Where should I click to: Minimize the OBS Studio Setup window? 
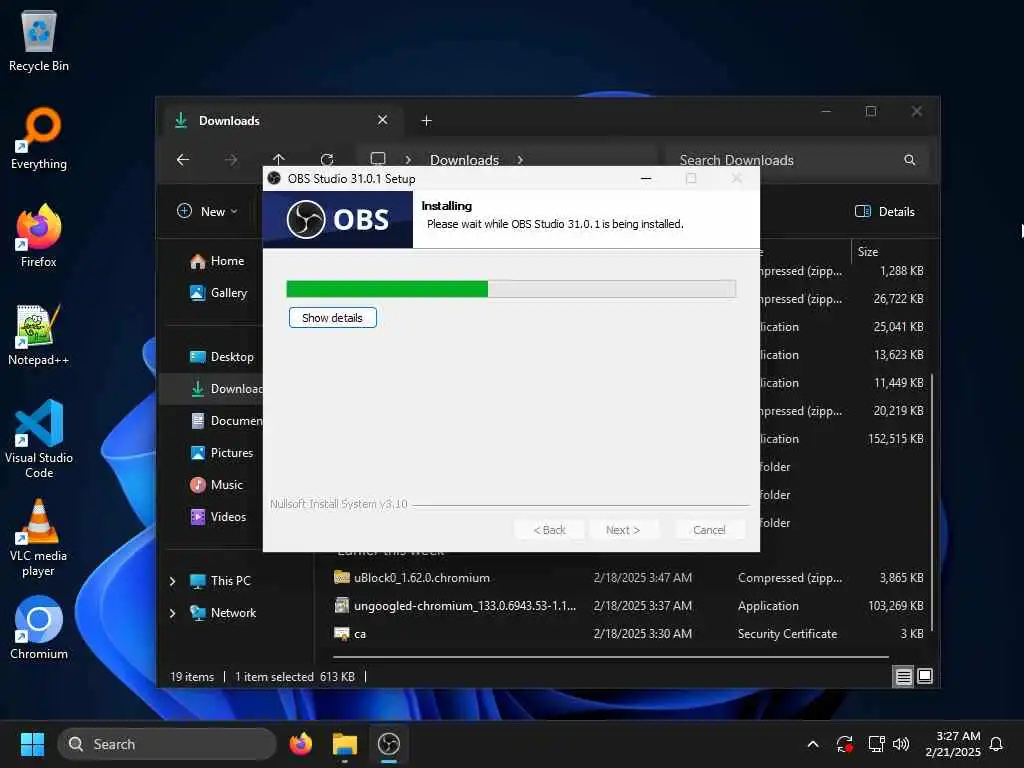pos(646,178)
